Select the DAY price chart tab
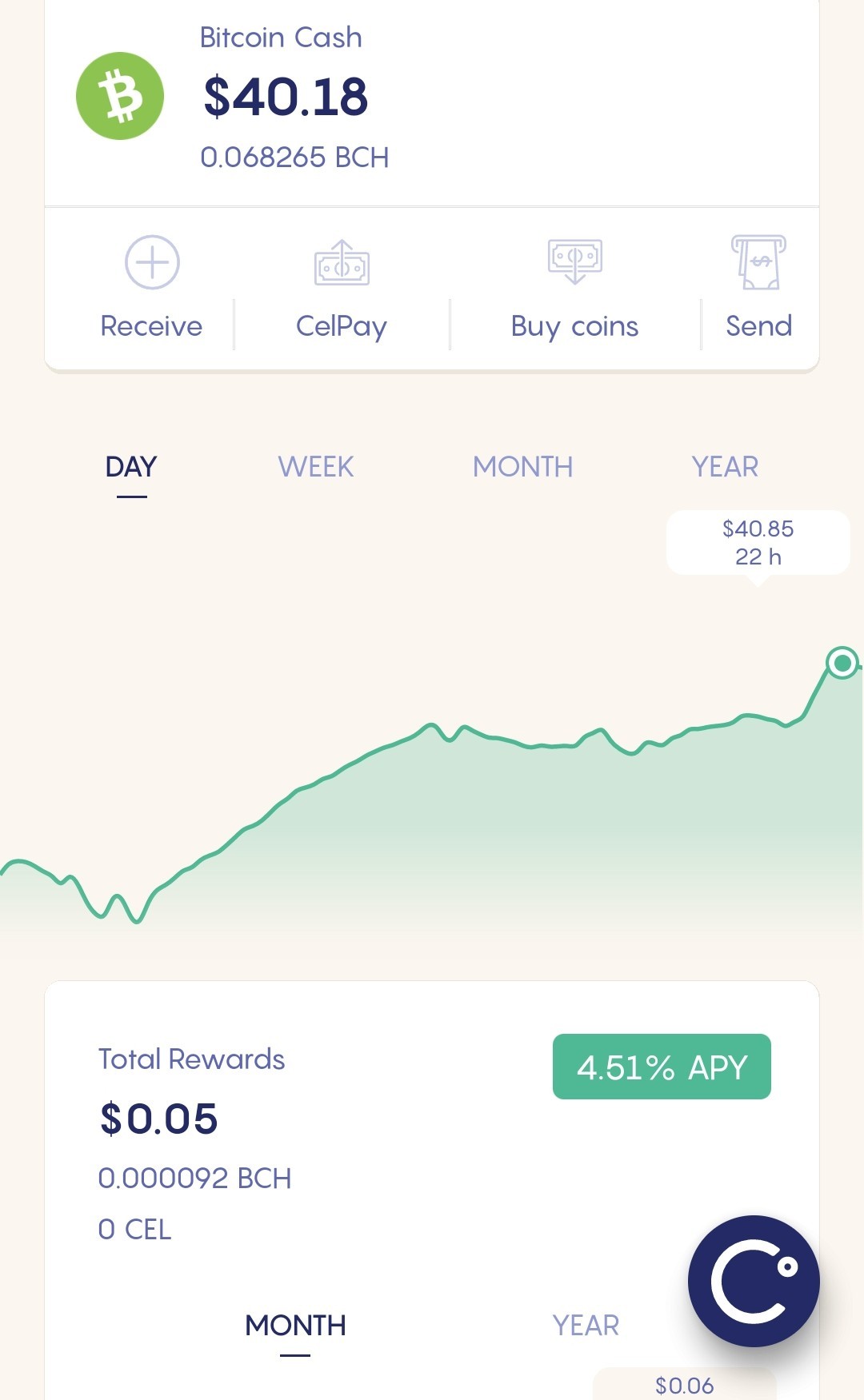 tap(131, 467)
